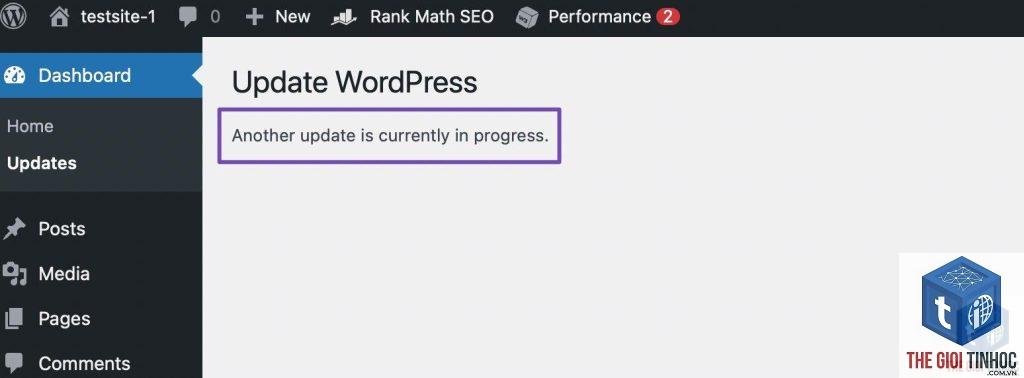Open the Rank Math SEO menu
This screenshot has width=1024, height=378.
point(412,17)
